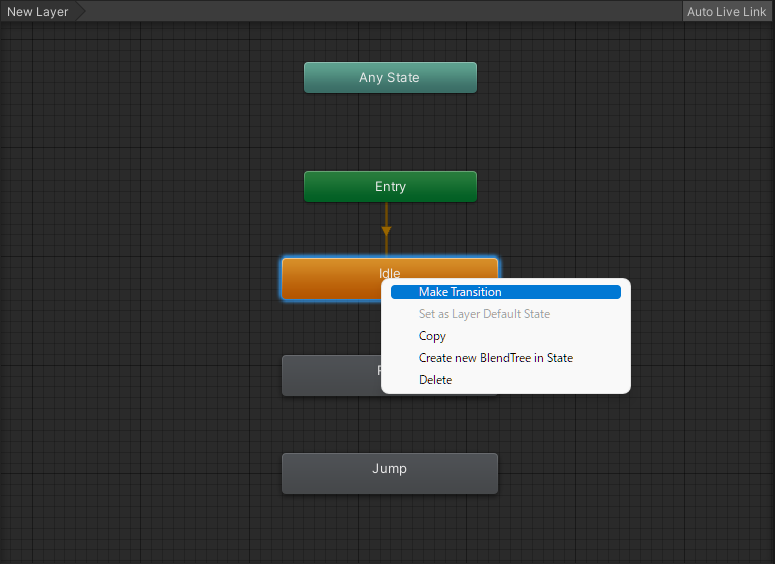Select Delete from the context menu

pyautogui.click(x=506, y=380)
